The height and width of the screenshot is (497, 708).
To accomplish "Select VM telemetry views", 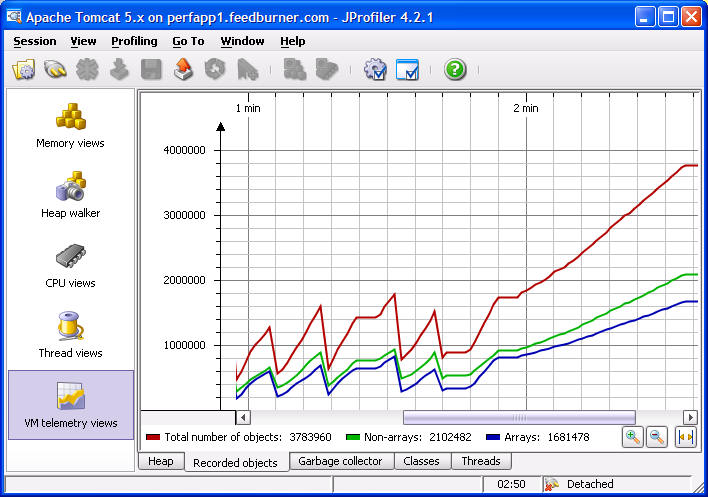I will 70,405.
